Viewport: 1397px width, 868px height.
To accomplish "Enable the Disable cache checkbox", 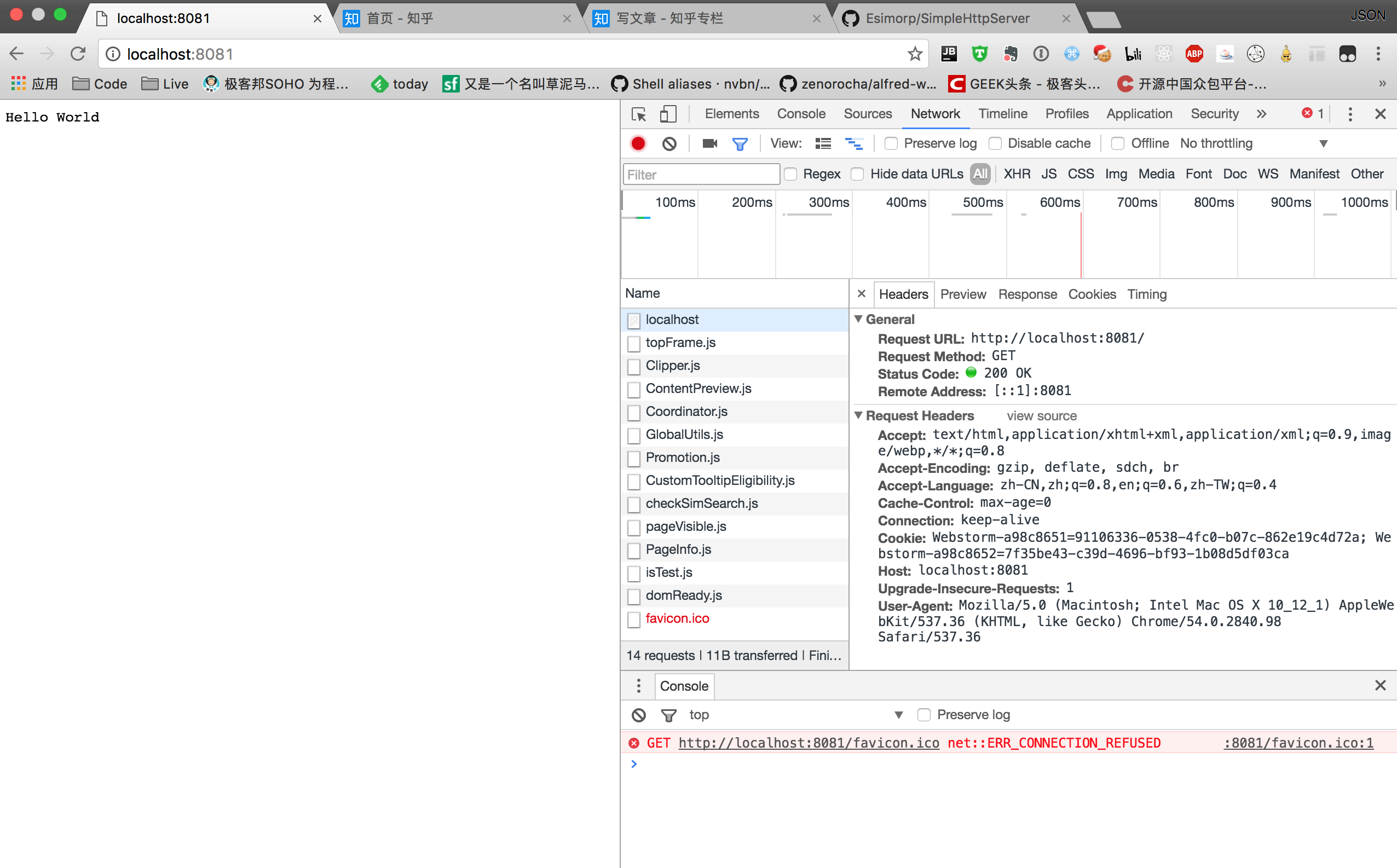I will point(995,143).
